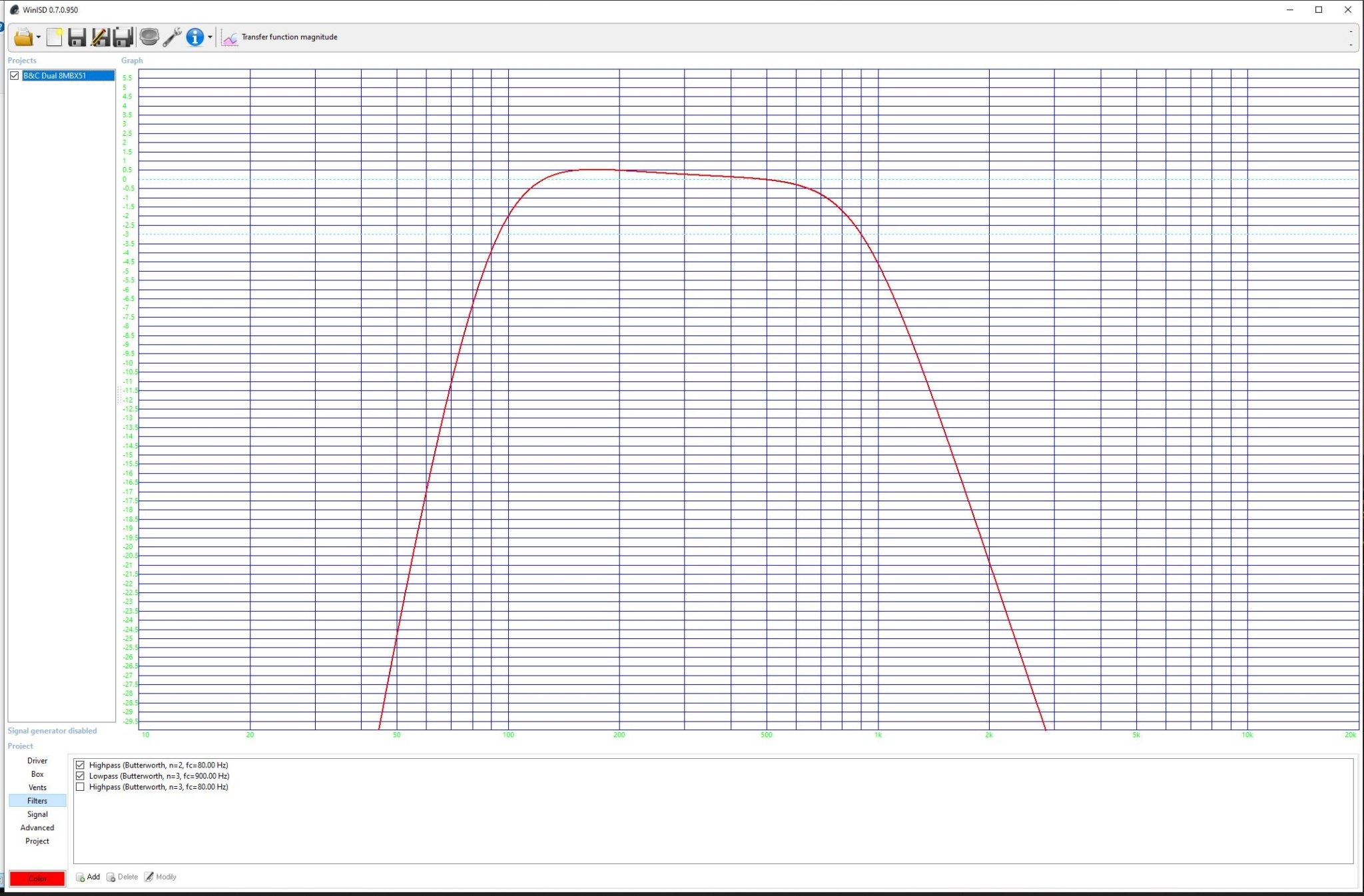The height and width of the screenshot is (896, 1364).
Task: Click the graph type chart icon
Action: pyautogui.click(x=230, y=38)
